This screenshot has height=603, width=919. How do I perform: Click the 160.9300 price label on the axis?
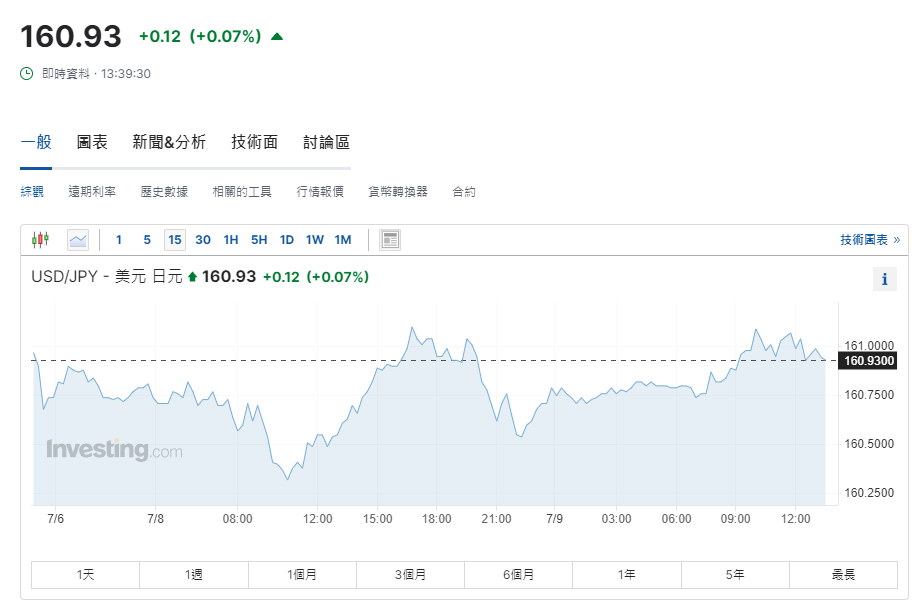869,362
